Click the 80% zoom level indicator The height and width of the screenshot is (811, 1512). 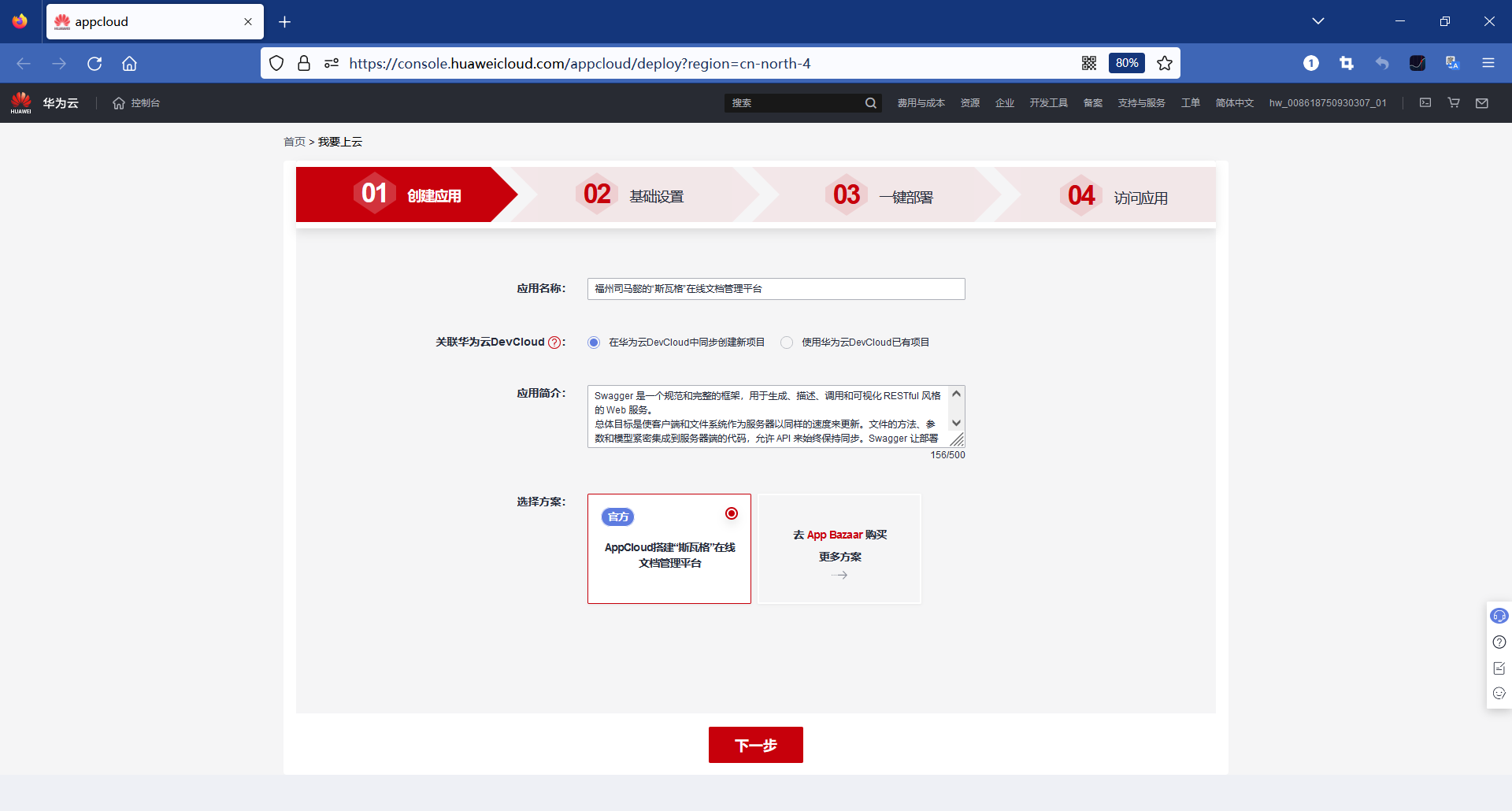click(1127, 64)
